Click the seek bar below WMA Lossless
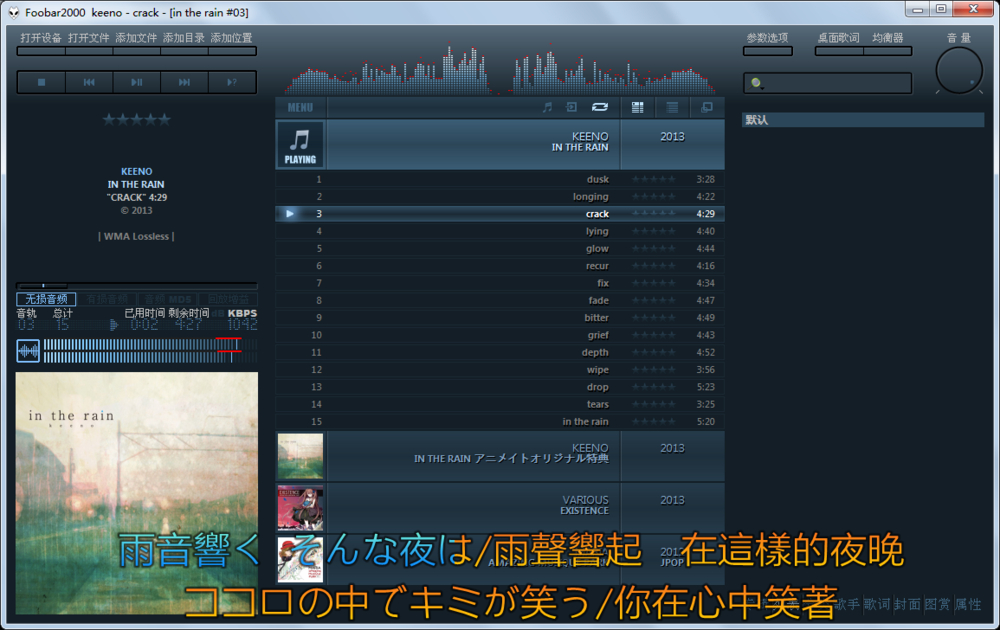The image size is (1000, 630). tap(136, 285)
